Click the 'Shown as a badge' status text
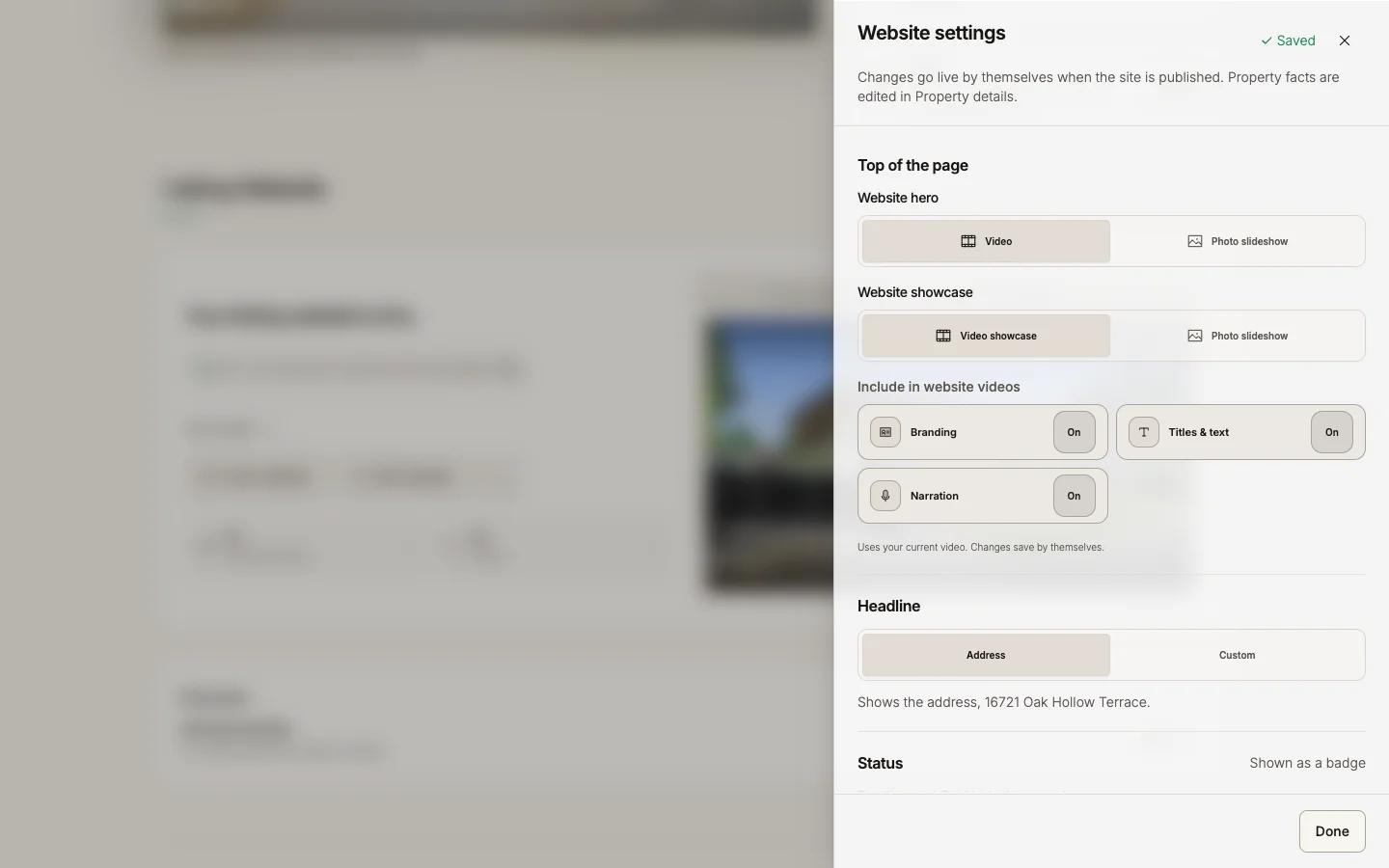The image size is (1389, 868). 1307,763
